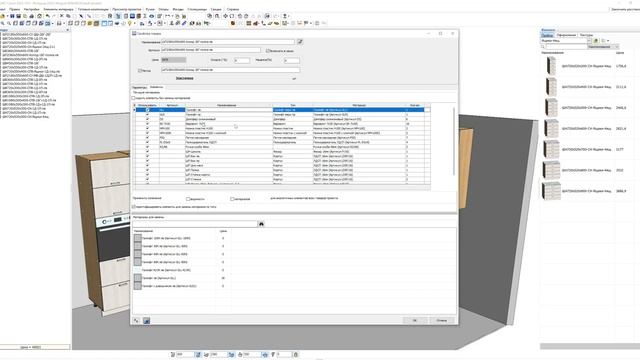
Task: Click the Материал column header in the elements table
Action: pos(359,105)
